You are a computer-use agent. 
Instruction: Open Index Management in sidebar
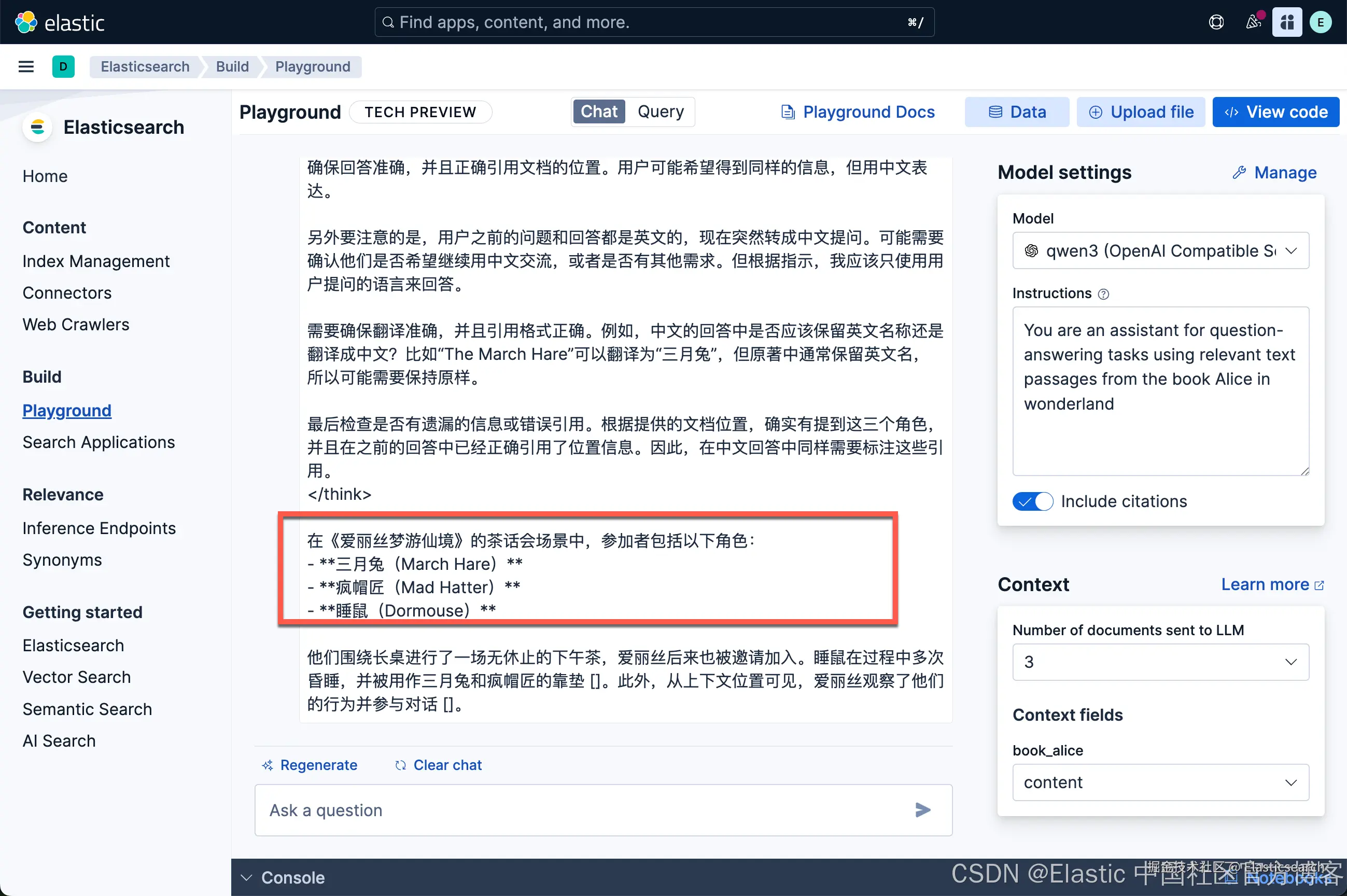[x=96, y=261]
